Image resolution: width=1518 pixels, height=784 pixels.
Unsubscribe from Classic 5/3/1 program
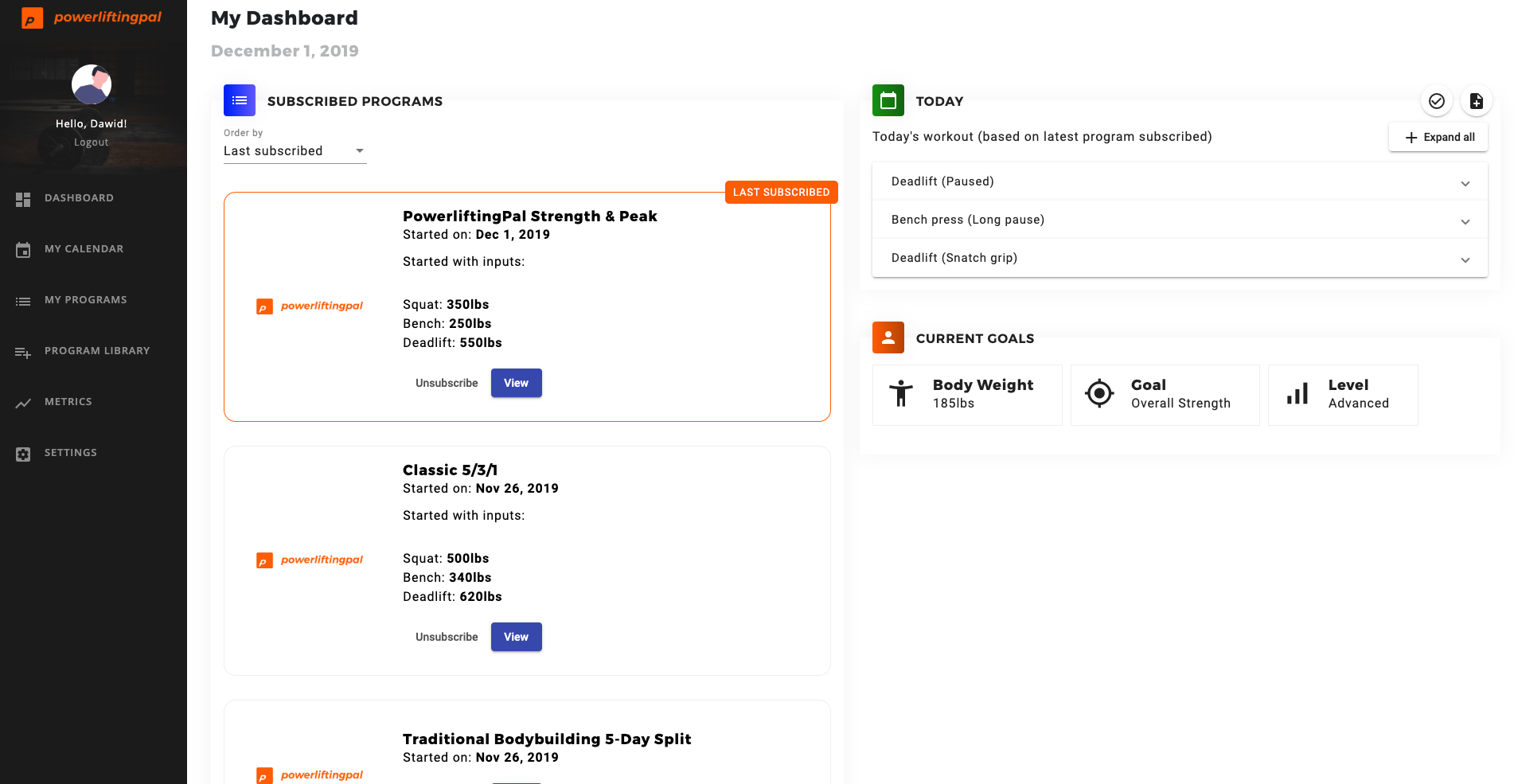coord(447,637)
